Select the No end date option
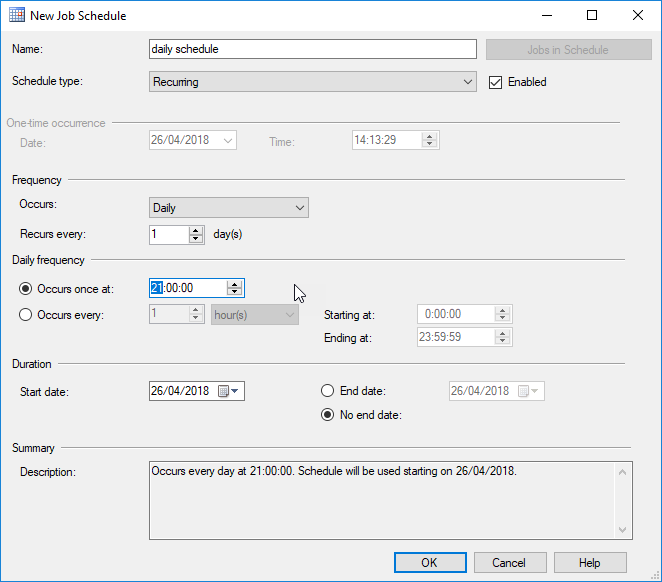Screen dimensions: 662x582 tap(327, 415)
